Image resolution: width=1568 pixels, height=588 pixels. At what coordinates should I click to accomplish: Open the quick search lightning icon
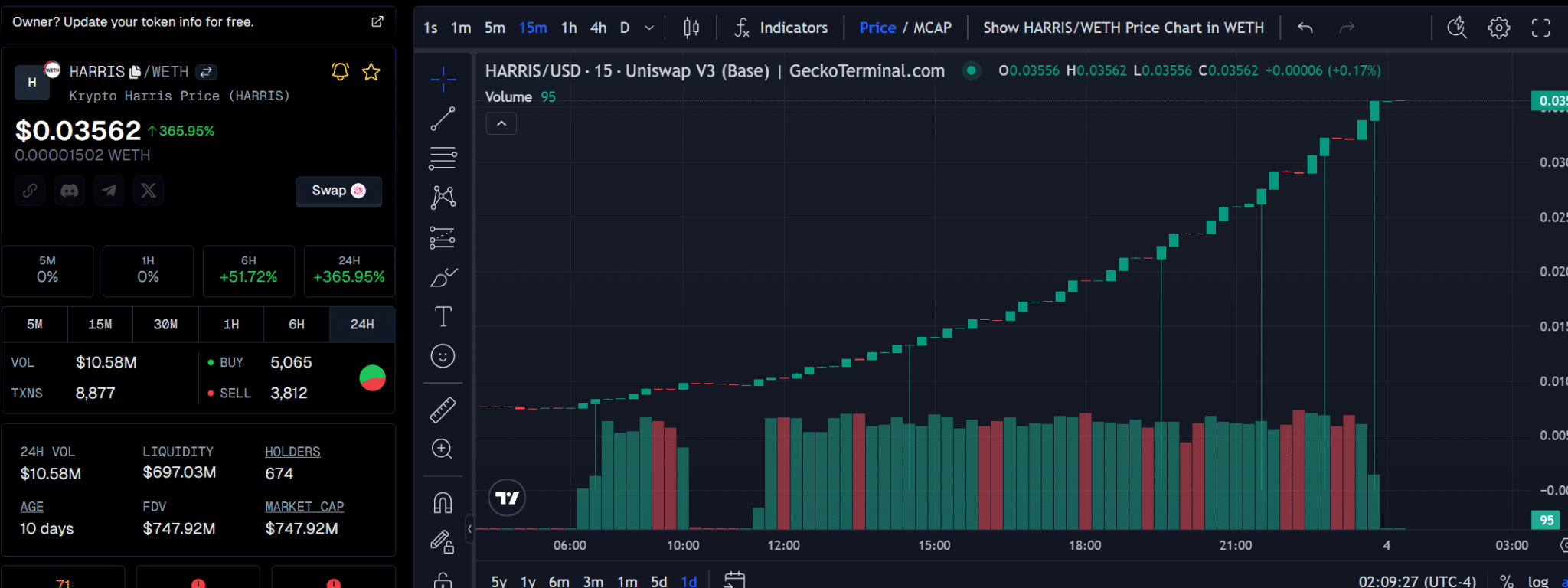coord(1457,28)
